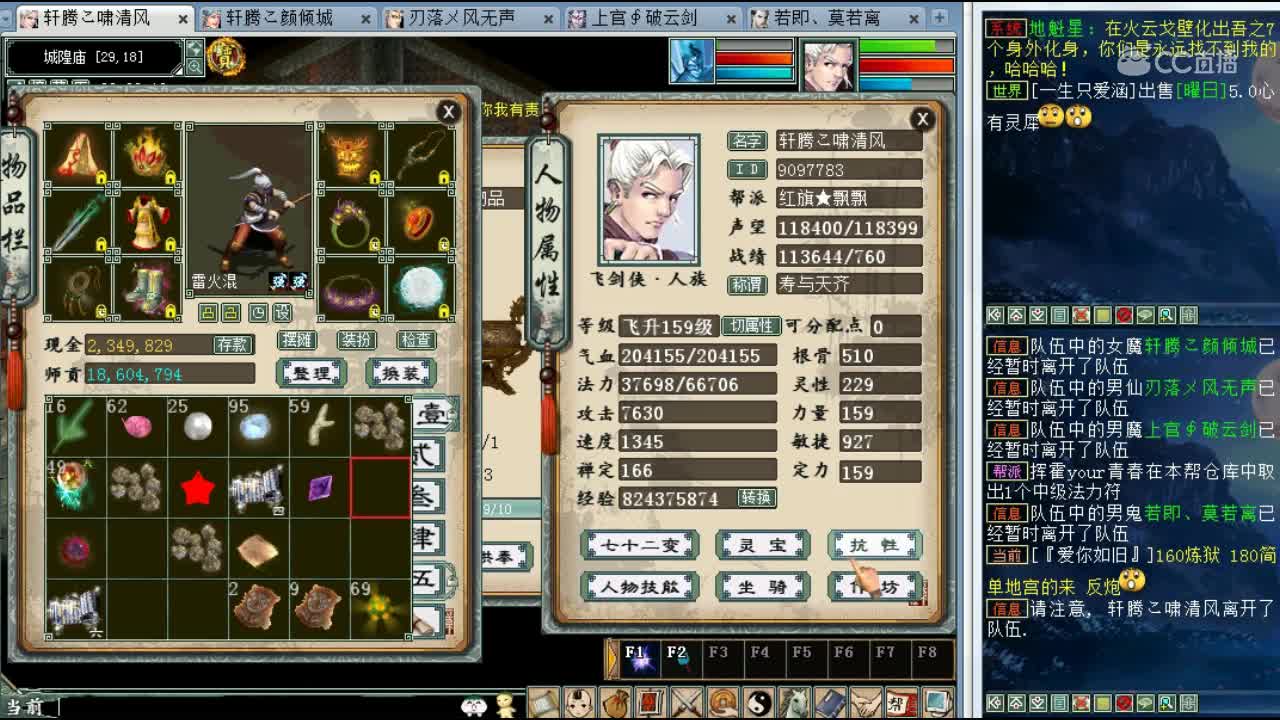Image resolution: width=1280 pixels, height=720 pixels.
Task: Click the 摆摊 stall button
Action: pyautogui.click(x=297, y=340)
